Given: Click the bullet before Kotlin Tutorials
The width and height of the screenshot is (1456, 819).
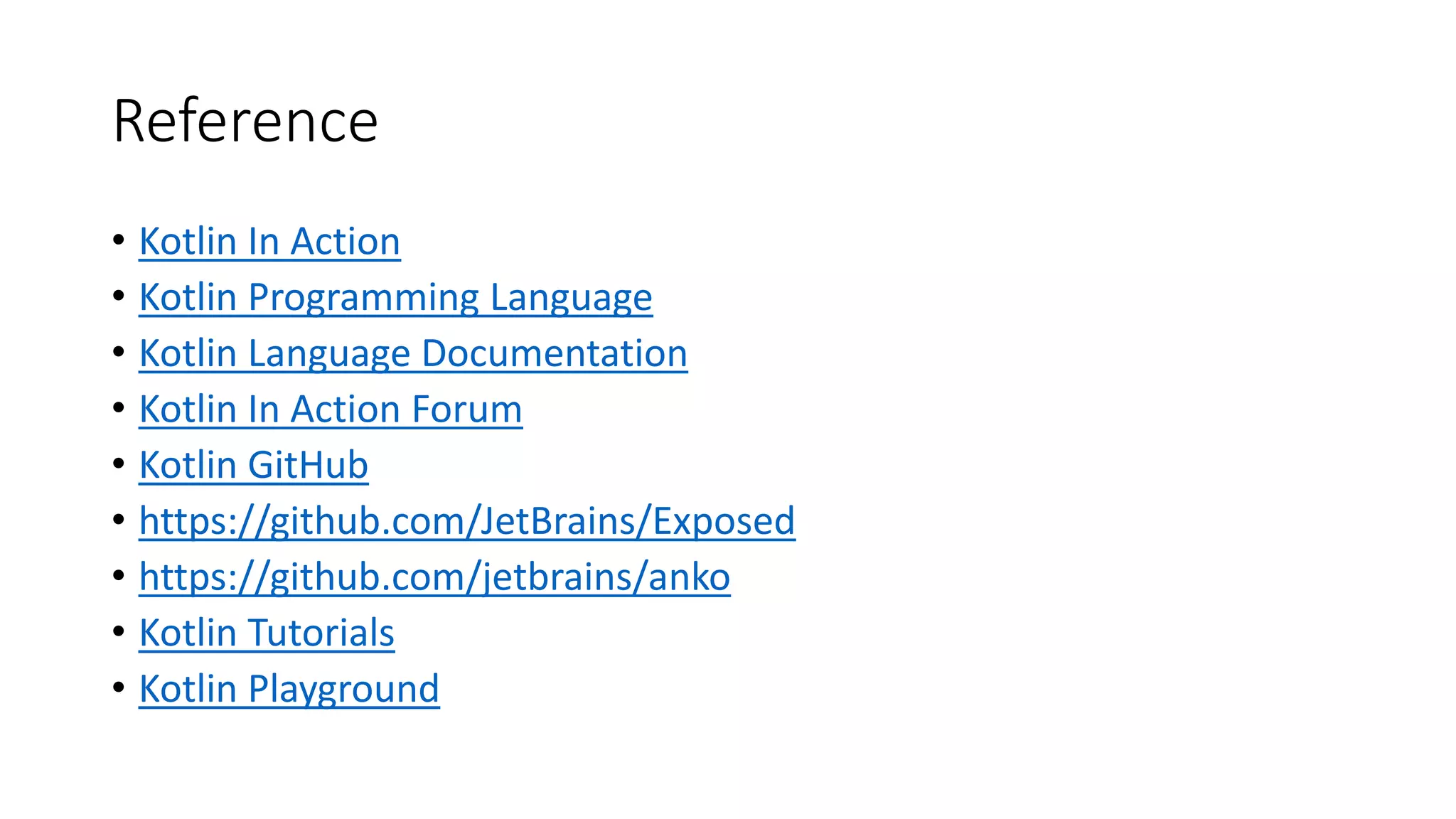Looking at the screenshot, I should pyautogui.click(x=119, y=631).
